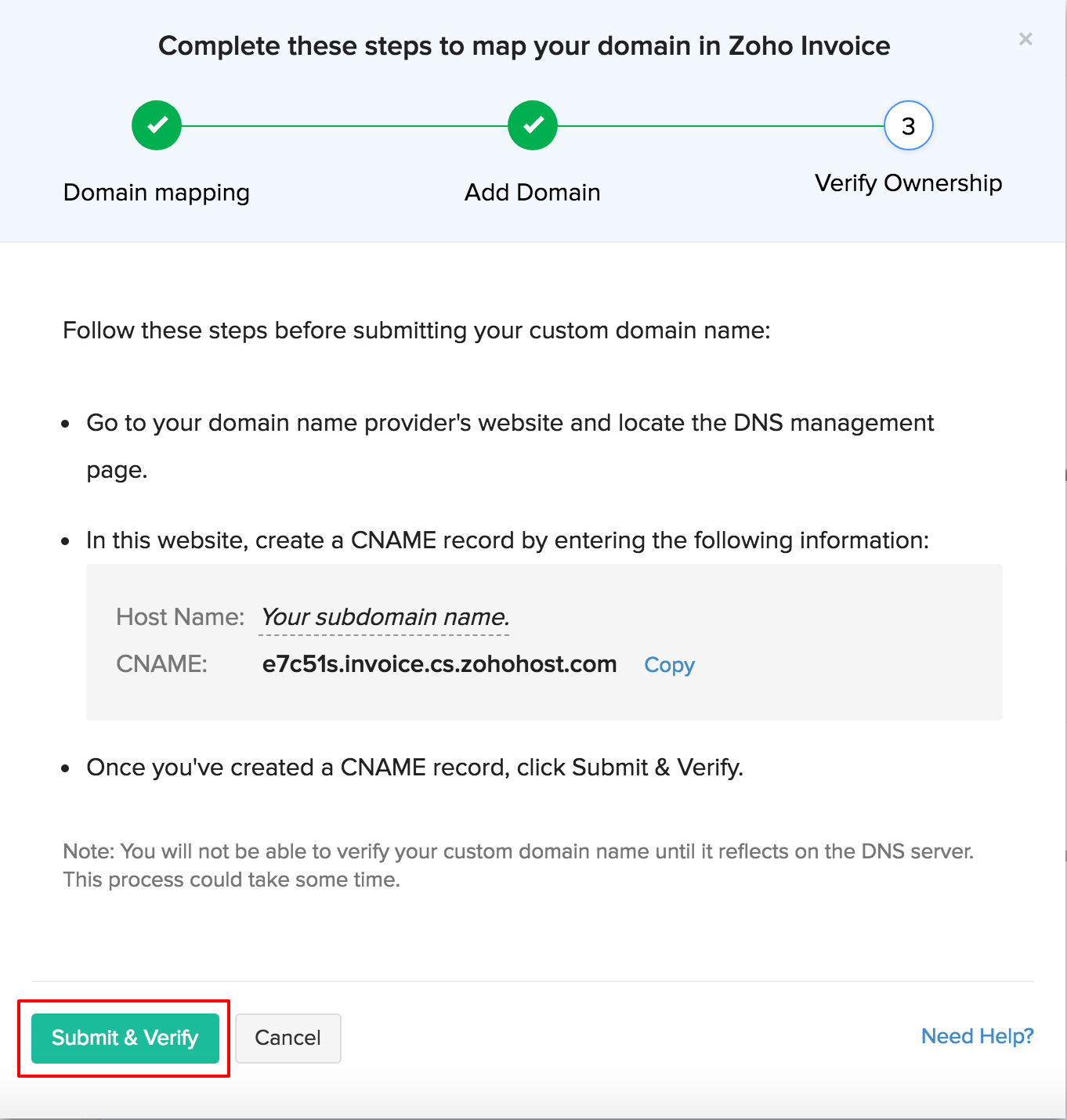This screenshot has width=1067, height=1120.
Task: Click the dialog title heading
Action: pos(524,46)
